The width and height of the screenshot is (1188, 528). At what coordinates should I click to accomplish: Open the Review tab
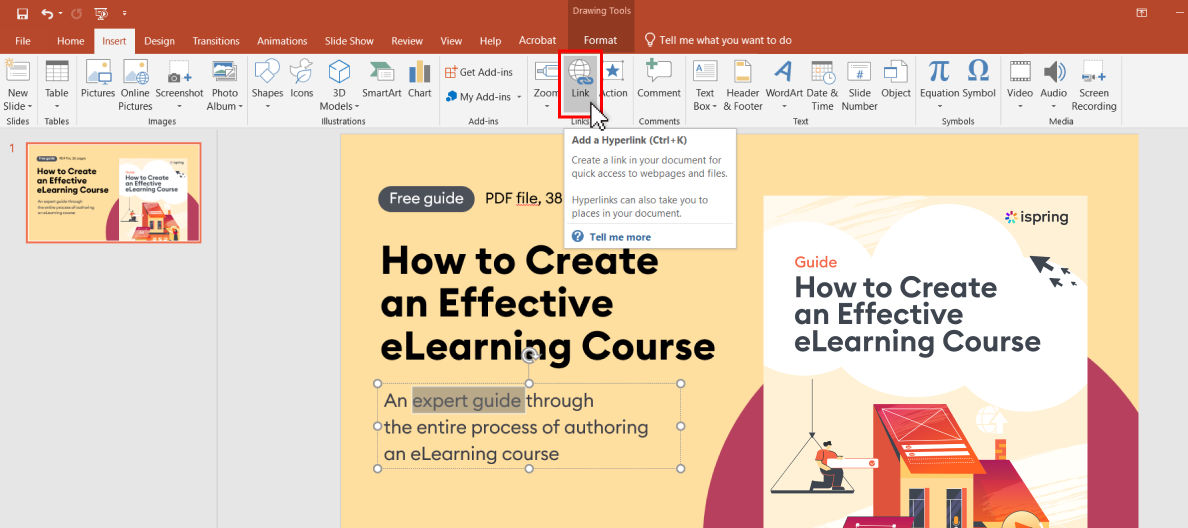coord(407,41)
